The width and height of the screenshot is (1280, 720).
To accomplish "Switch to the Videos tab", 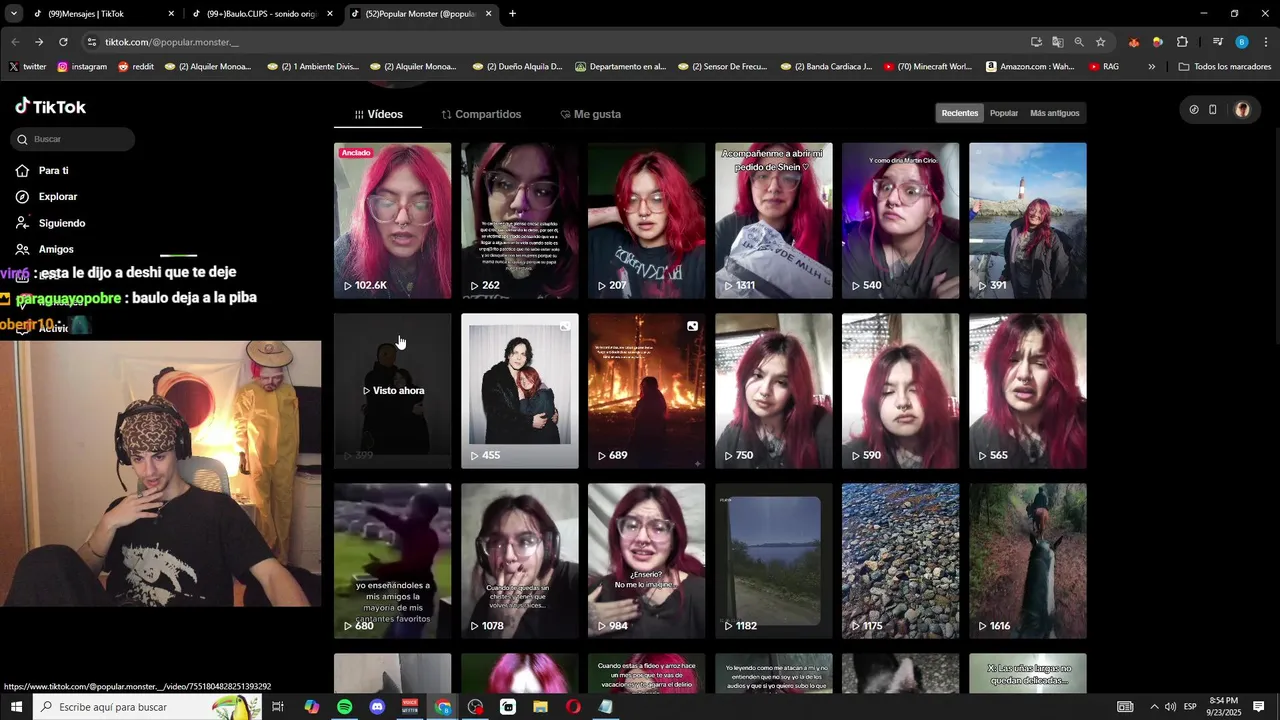I will [378, 114].
